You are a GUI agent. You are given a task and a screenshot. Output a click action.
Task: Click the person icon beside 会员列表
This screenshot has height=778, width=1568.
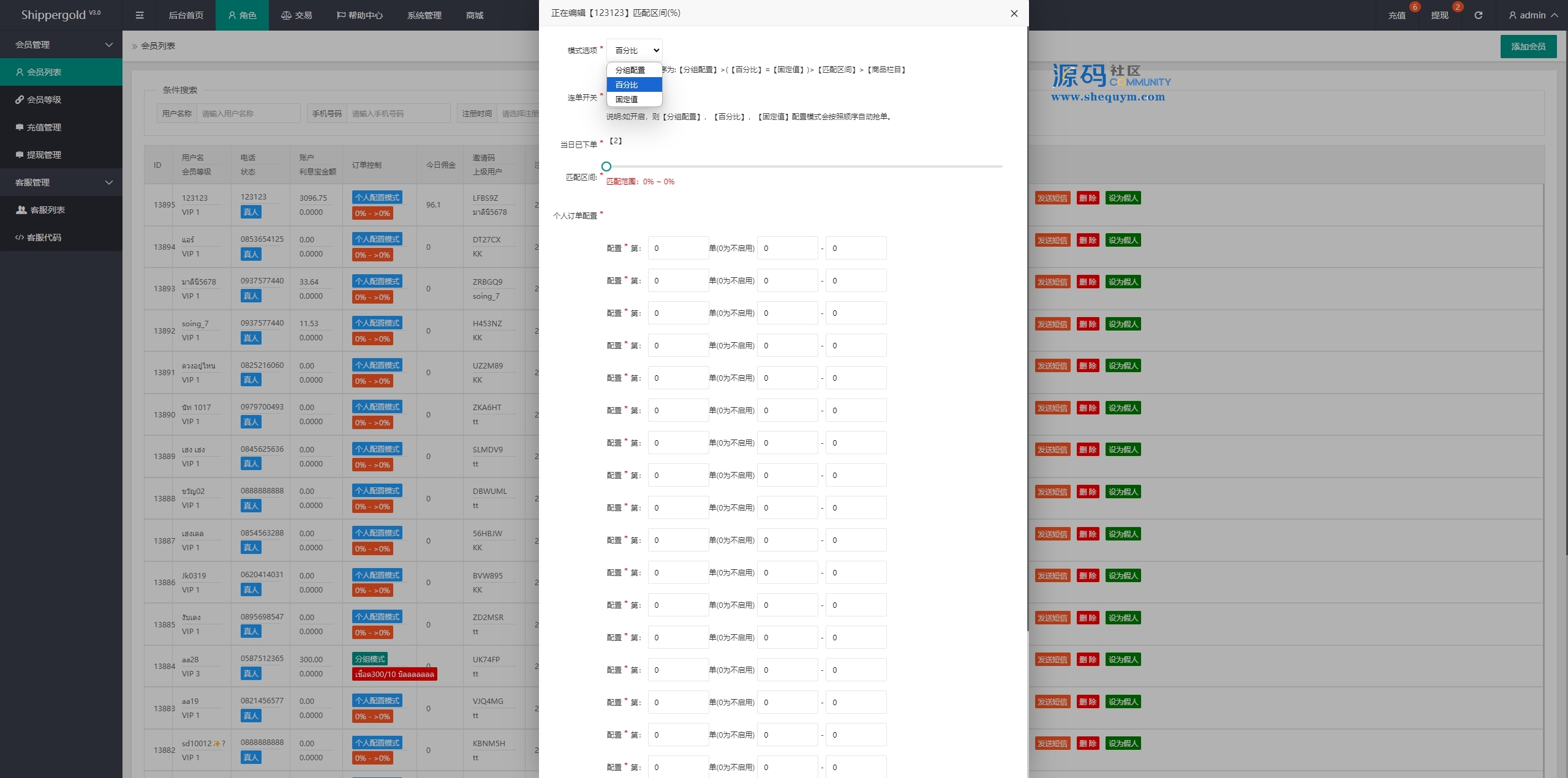pyautogui.click(x=20, y=72)
